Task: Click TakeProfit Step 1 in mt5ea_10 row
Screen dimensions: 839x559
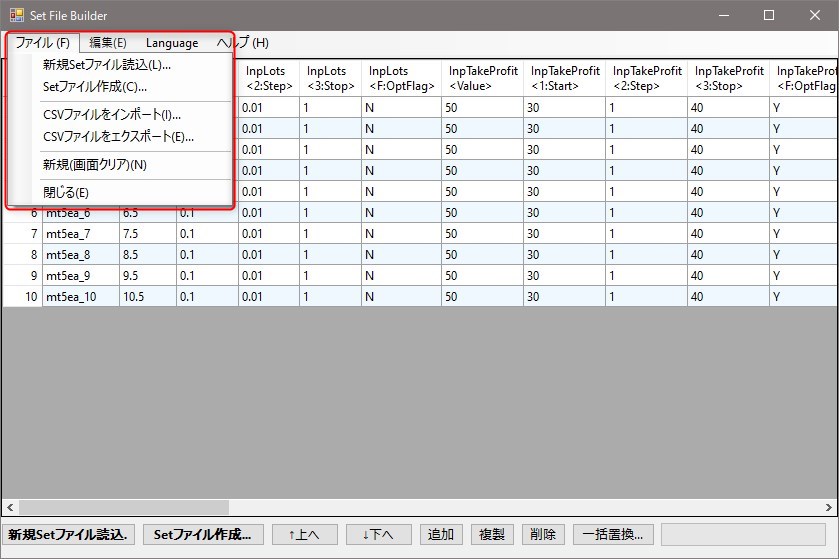Action: [x=646, y=296]
